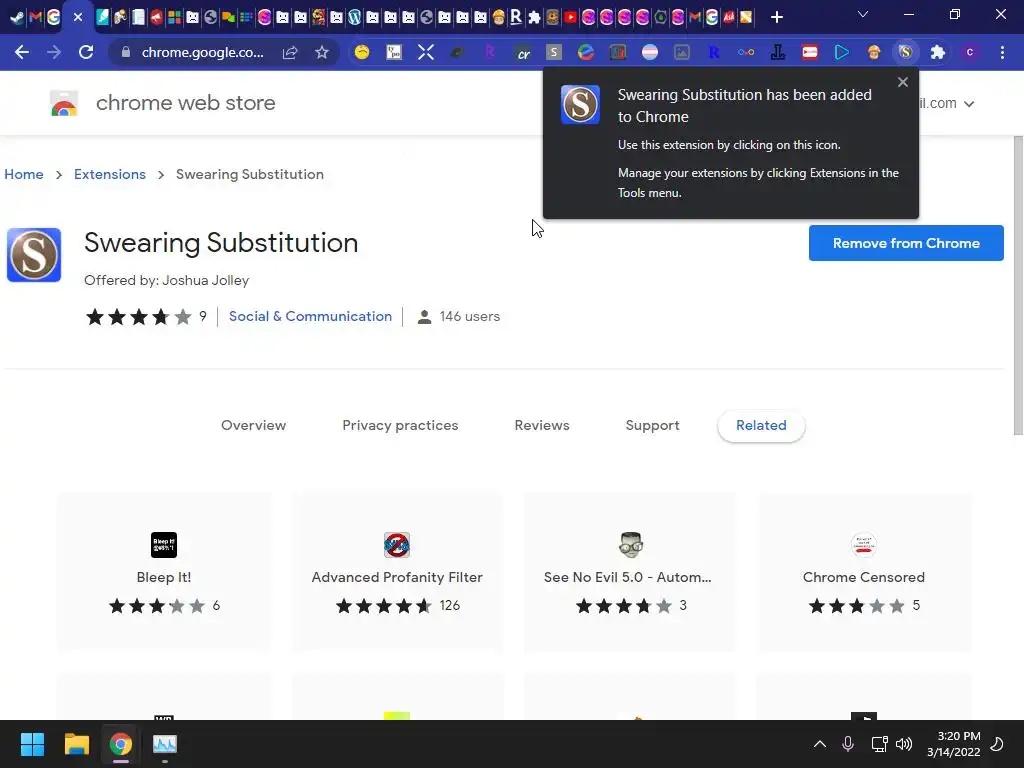Viewport: 1024px width, 768px height.
Task: Go to the Home breadcrumb
Action: click(24, 174)
